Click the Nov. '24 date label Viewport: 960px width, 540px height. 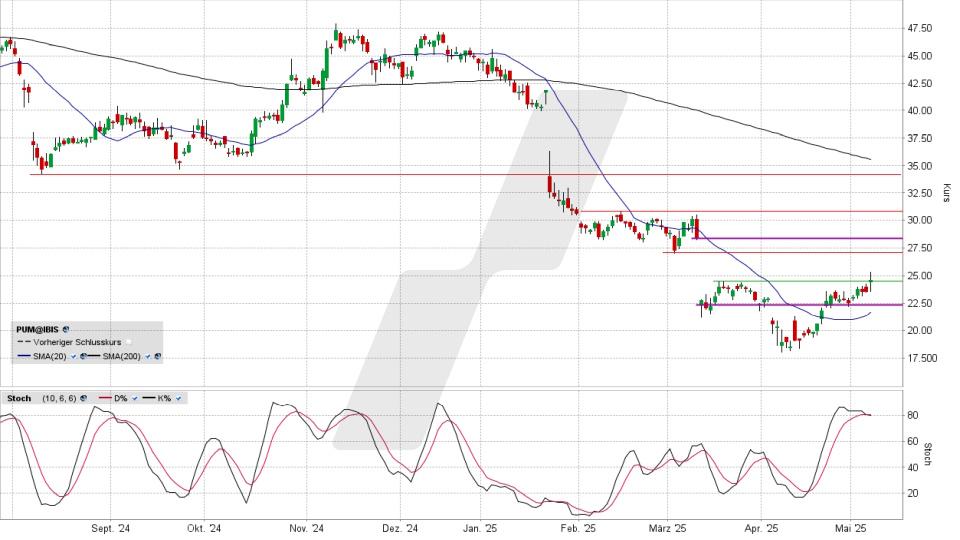coord(307,528)
